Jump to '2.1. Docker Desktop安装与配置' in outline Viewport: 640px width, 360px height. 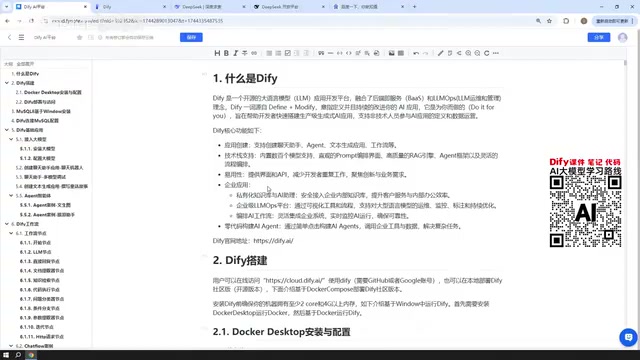[49, 92]
